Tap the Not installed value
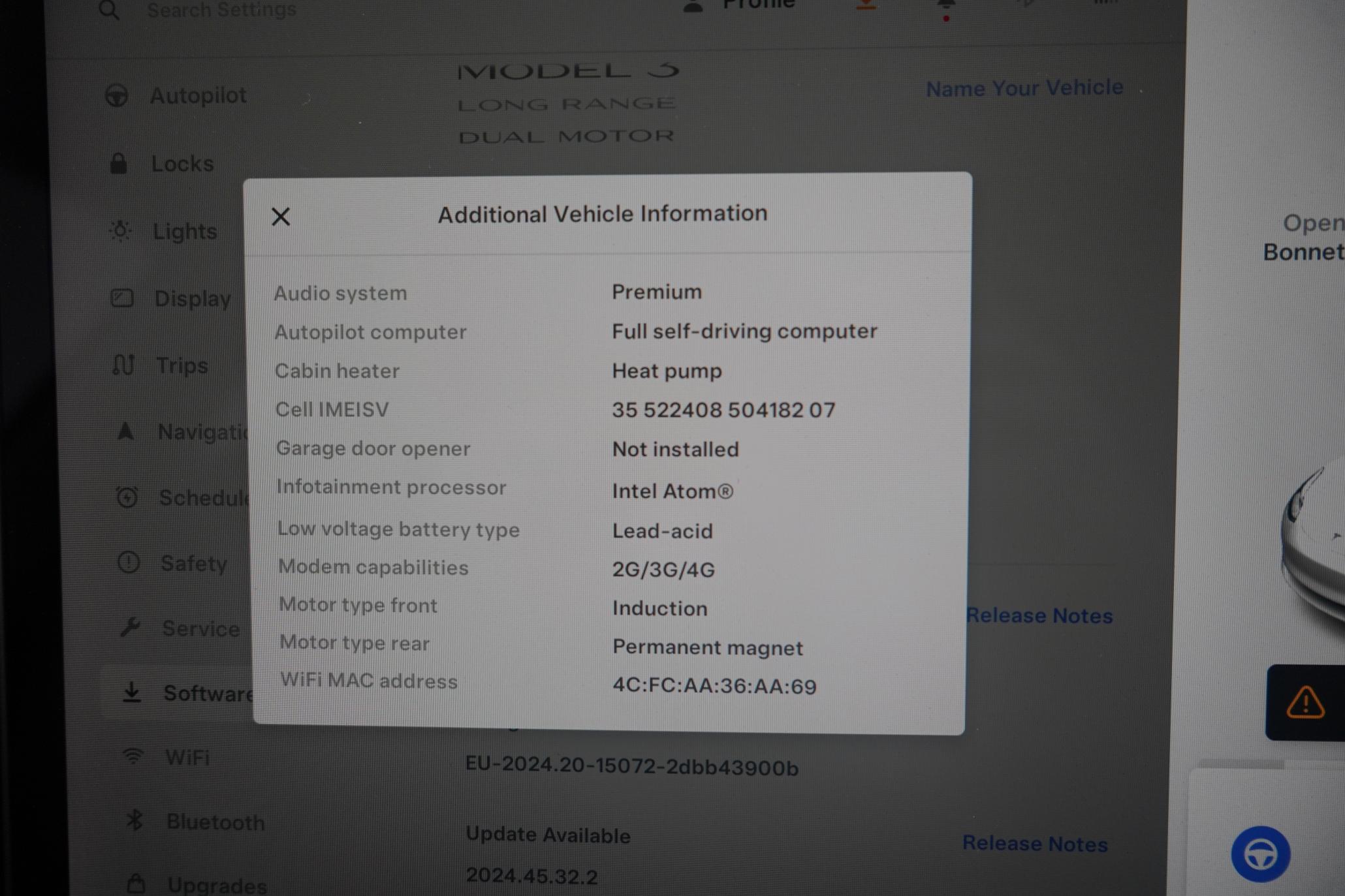Image resolution: width=1345 pixels, height=896 pixels. 675,450
